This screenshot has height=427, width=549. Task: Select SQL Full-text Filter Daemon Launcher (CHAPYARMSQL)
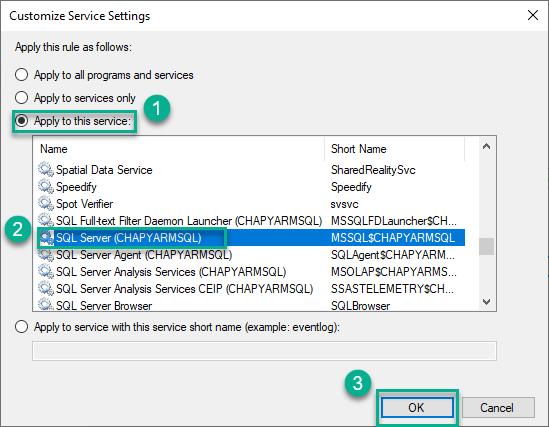(x=189, y=221)
